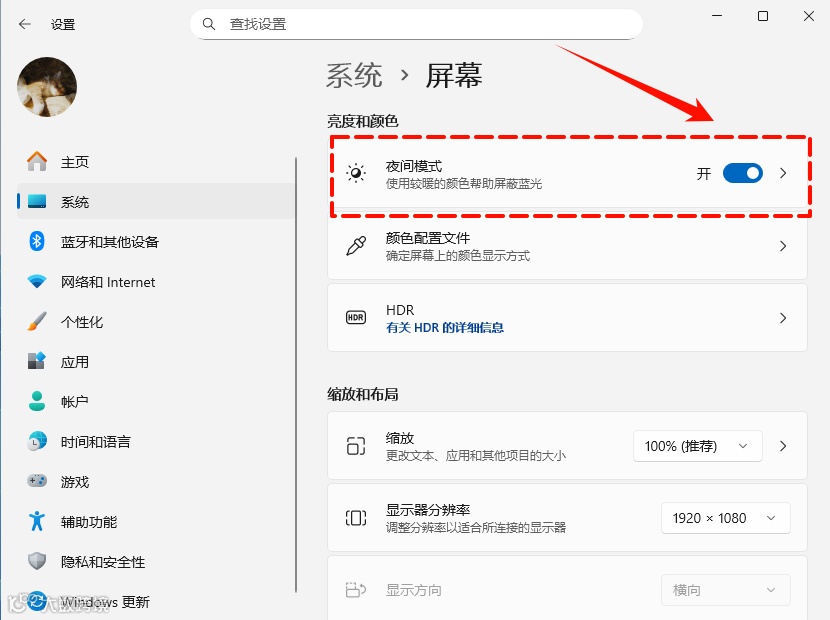Click the 显示方向 label text
Viewport: 830px width, 620px height.
pyautogui.click(x=413, y=590)
